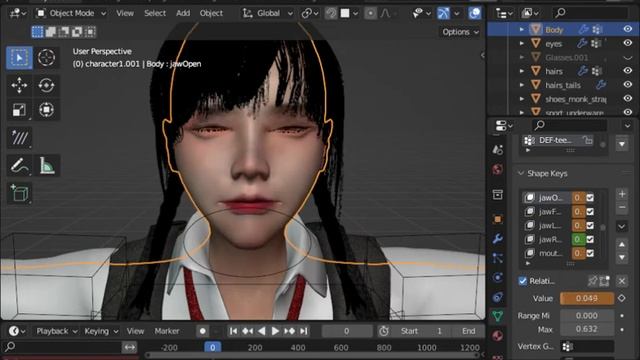Open the Physics properties tab
Screen dimensions: 640x360
pyautogui.click(x=498, y=278)
